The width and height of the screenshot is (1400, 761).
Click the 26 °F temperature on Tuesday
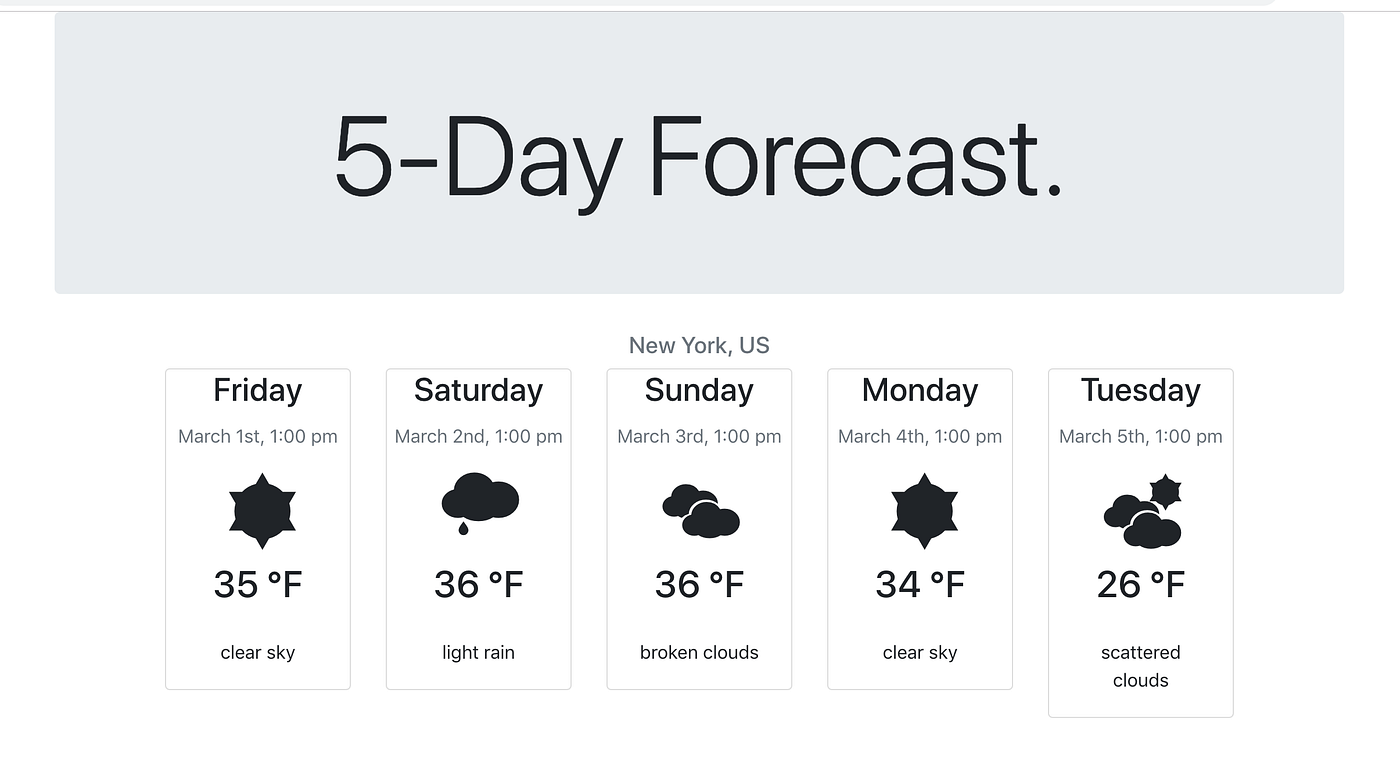click(1140, 585)
